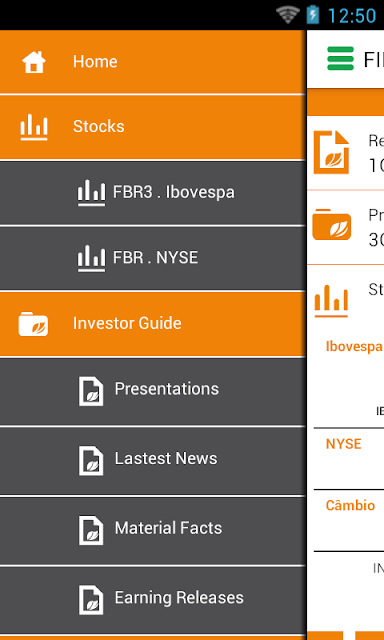Screen dimensions: 384x640
Task: Open Earning Releases in the drawer
Action: (153, 600)
